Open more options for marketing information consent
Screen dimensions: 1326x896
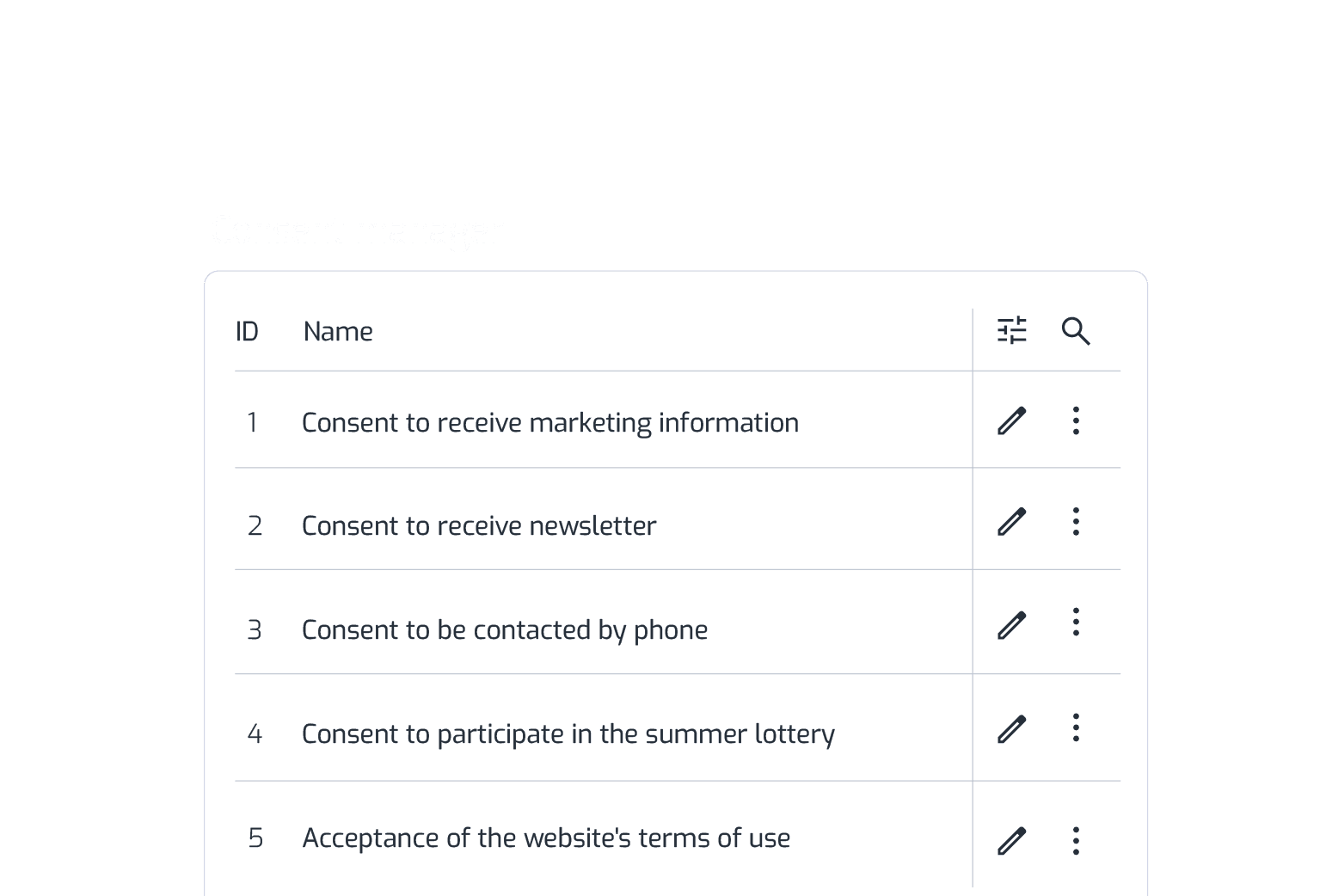coord(1076,420)
